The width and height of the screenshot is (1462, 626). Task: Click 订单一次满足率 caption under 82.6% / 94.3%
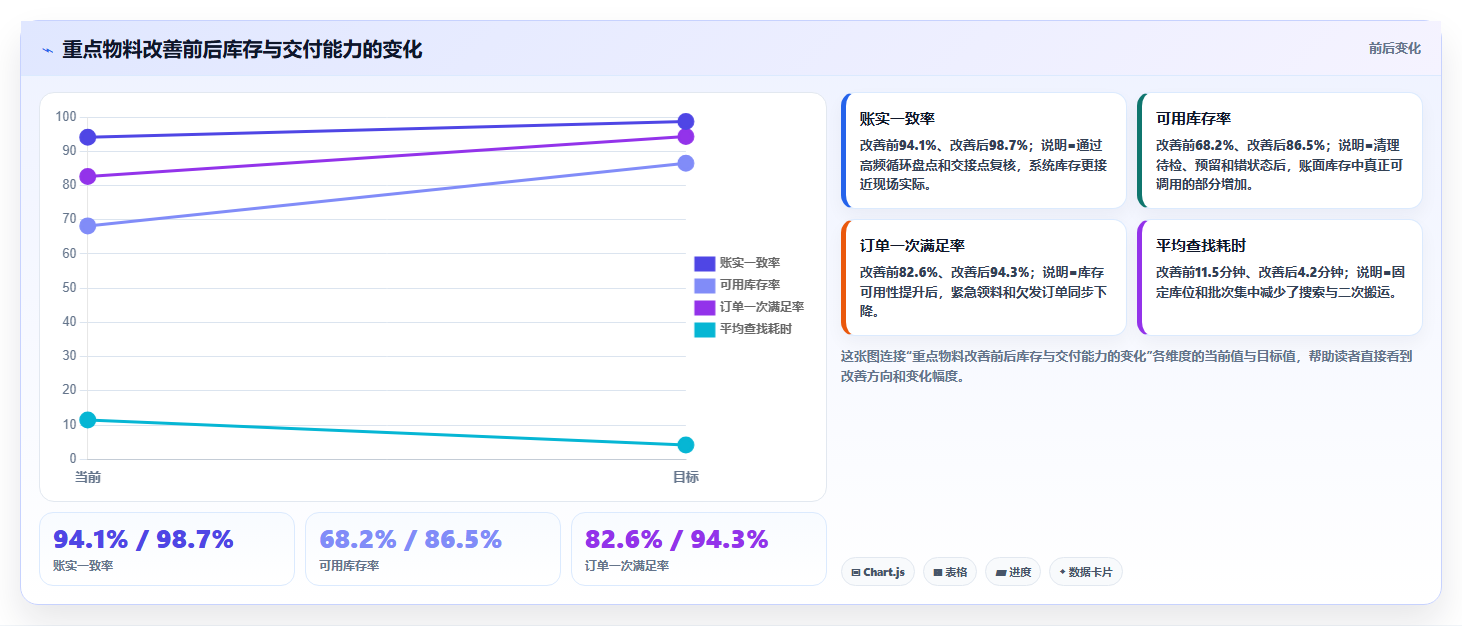(627, 566)
